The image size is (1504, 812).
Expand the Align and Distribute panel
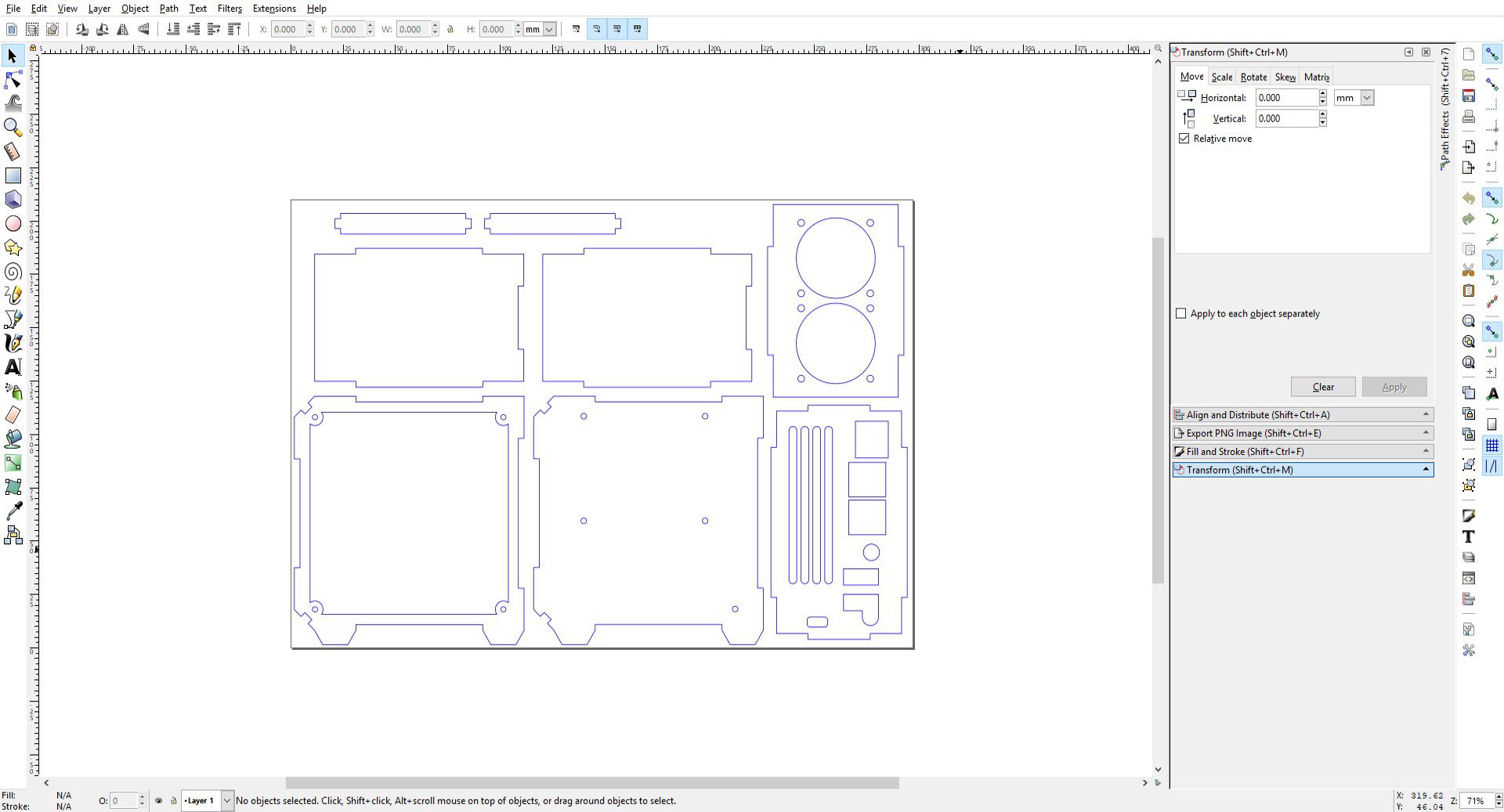click(1302, 415)
